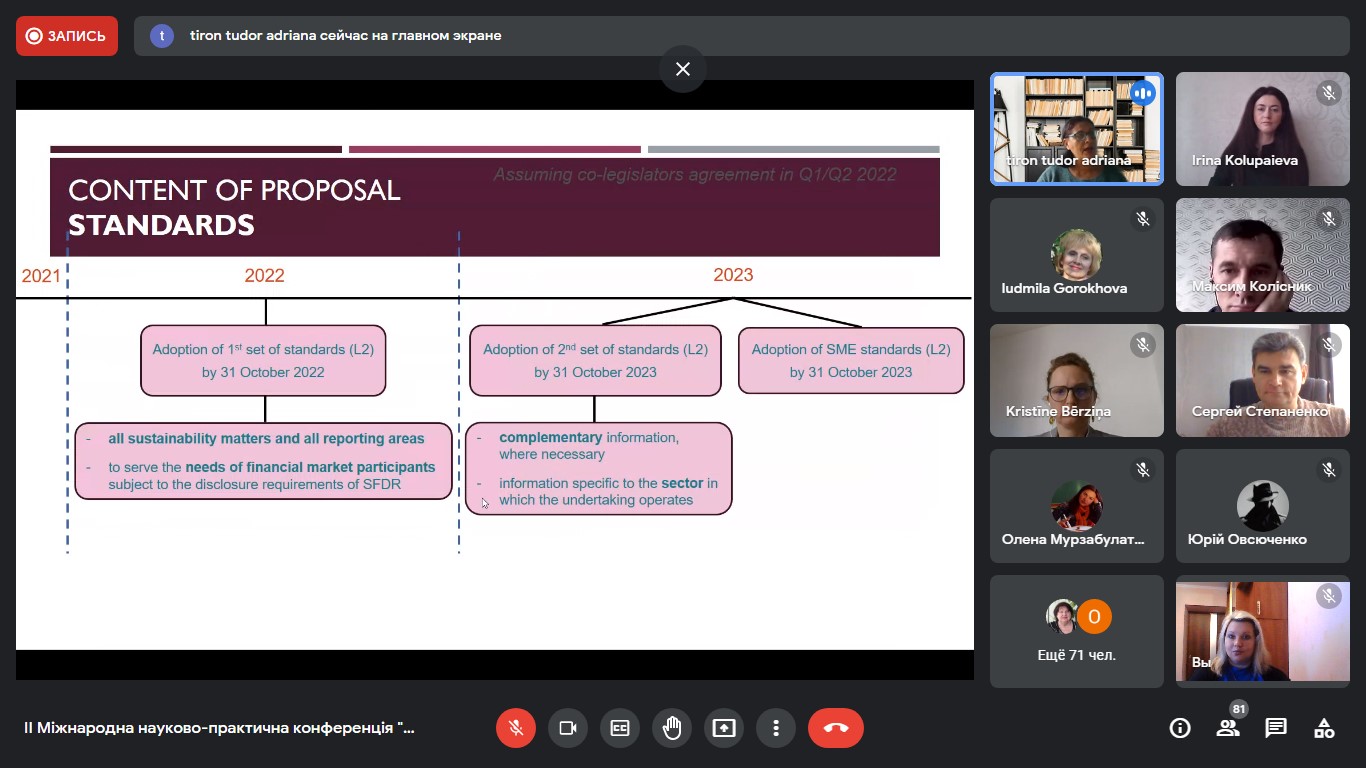Raise hand in the meeting

pos(672,728)
